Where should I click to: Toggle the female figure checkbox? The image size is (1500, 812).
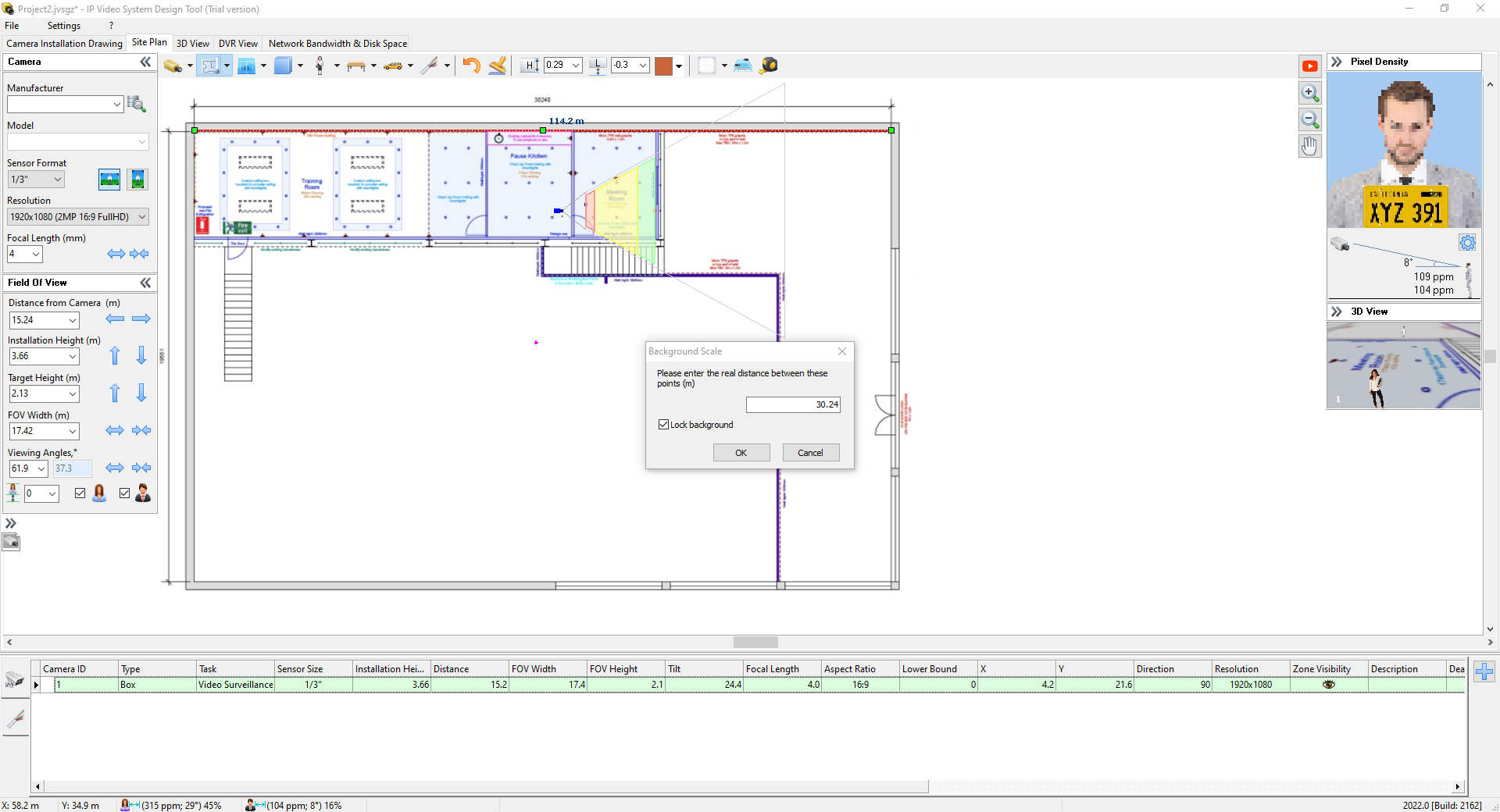click(80, 493)
